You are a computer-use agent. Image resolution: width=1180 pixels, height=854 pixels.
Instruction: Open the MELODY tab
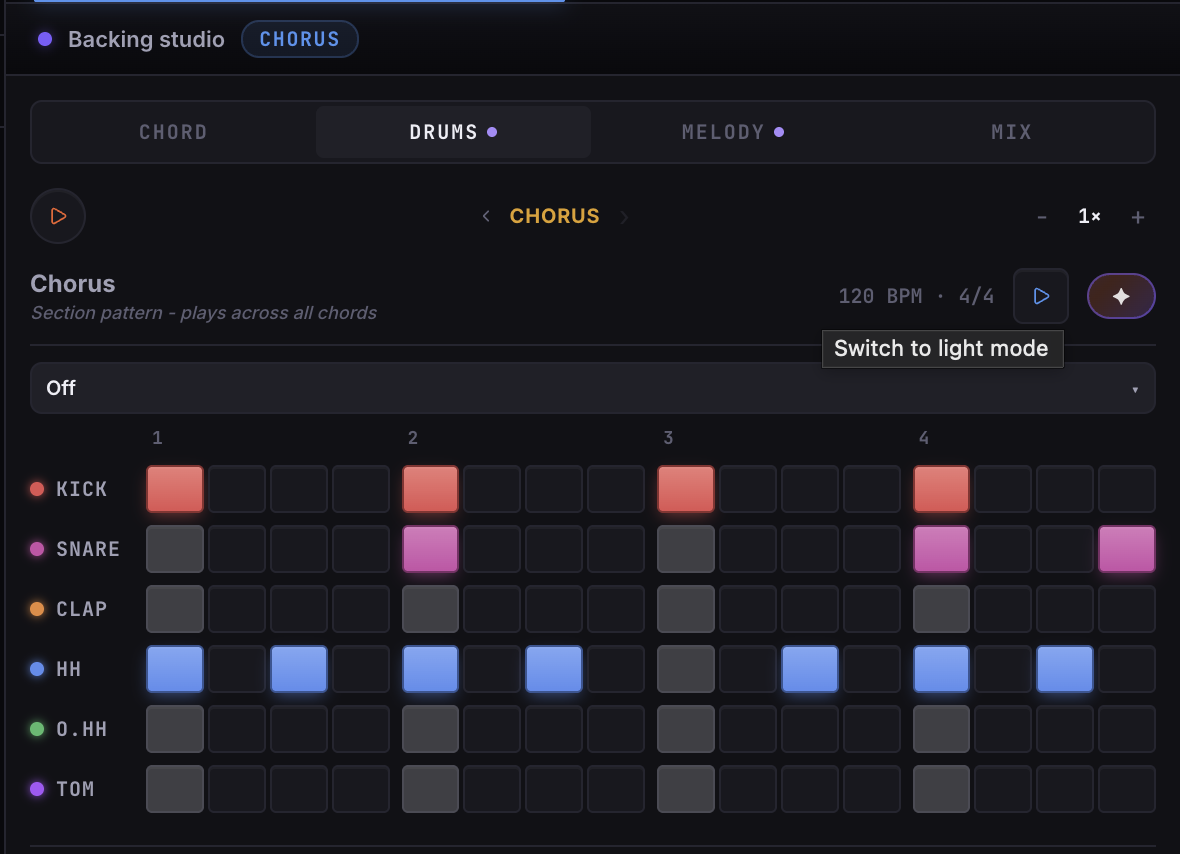[x=732, y=132]
